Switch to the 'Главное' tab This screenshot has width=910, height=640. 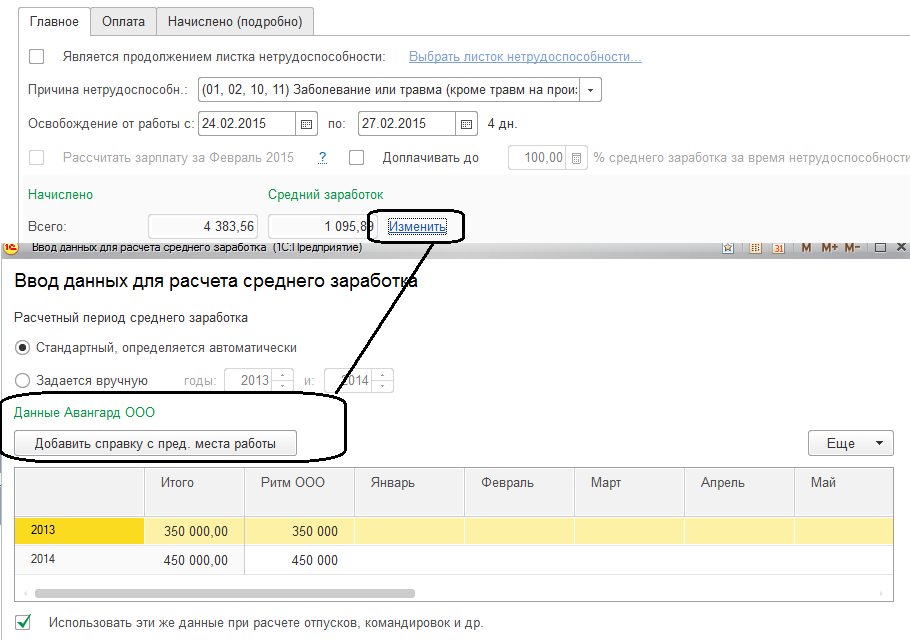[54, 21]
